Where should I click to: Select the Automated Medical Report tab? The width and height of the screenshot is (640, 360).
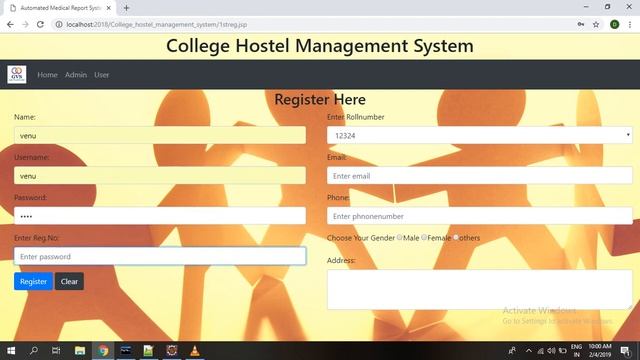click(x=60, y=8)
